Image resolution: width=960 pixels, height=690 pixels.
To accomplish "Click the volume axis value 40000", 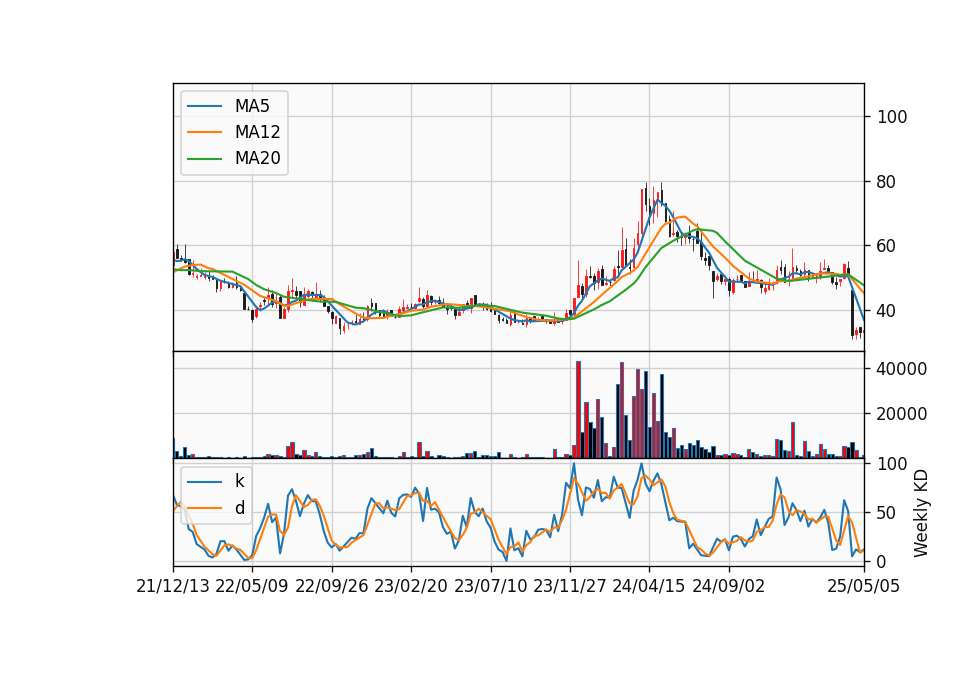I will pos(901,369).
